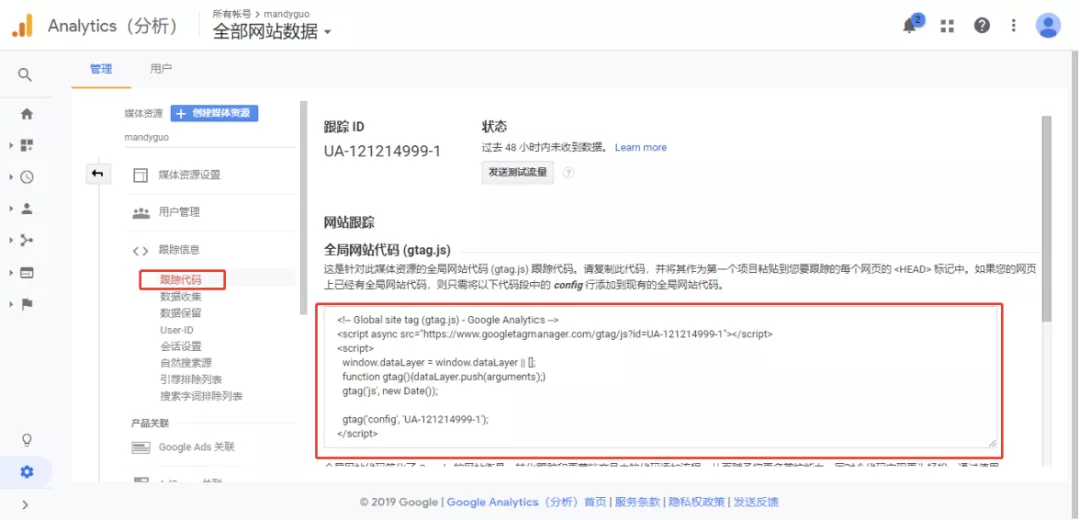Open the 服务条款 footer link
Image resolution: width=1080 pixels, height=520 pixels.
637,502
